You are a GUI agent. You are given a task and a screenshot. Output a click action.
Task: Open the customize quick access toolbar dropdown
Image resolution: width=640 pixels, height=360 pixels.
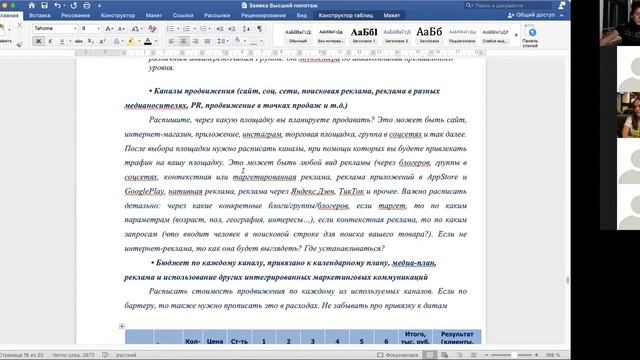tap(99, 6)
